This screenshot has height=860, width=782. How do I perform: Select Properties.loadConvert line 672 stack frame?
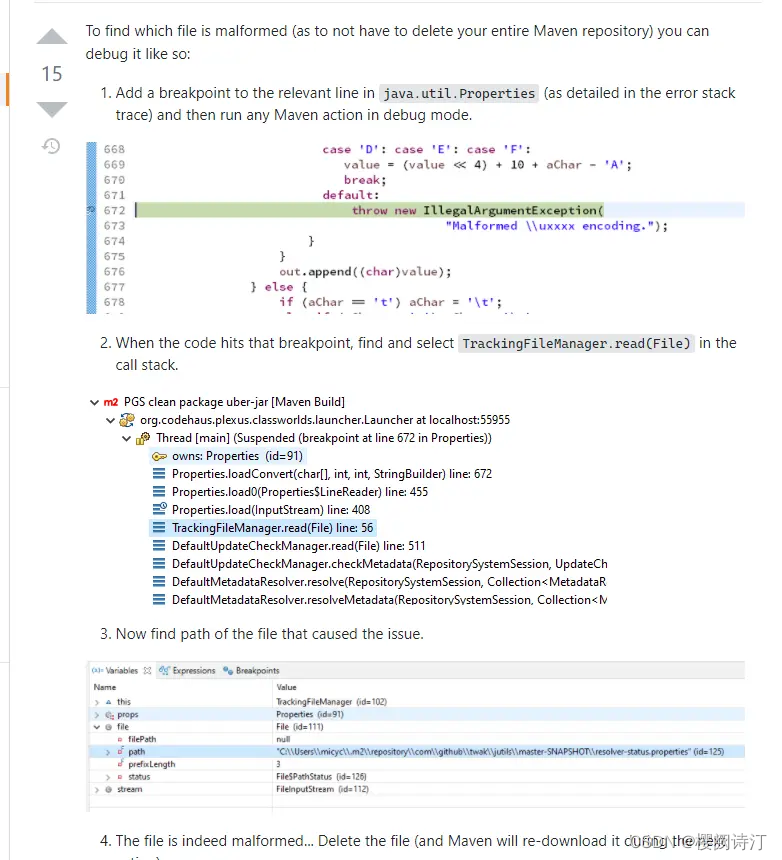coord(331,474)
